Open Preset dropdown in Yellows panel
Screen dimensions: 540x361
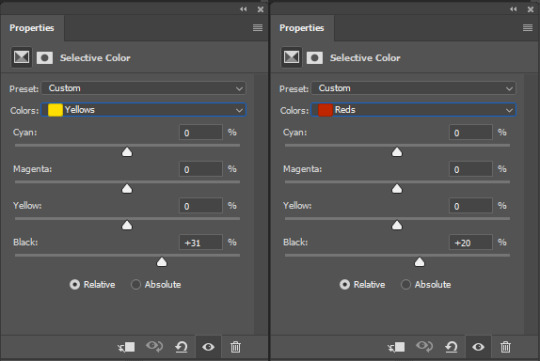(144, 88)
